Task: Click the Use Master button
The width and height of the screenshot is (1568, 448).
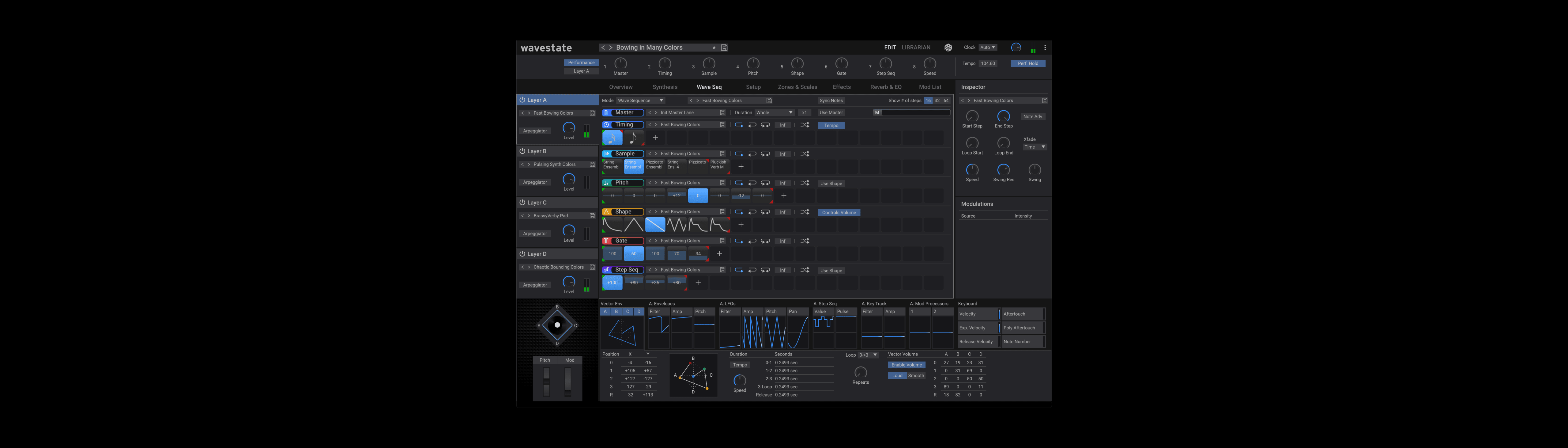Action: coord(831,112)
